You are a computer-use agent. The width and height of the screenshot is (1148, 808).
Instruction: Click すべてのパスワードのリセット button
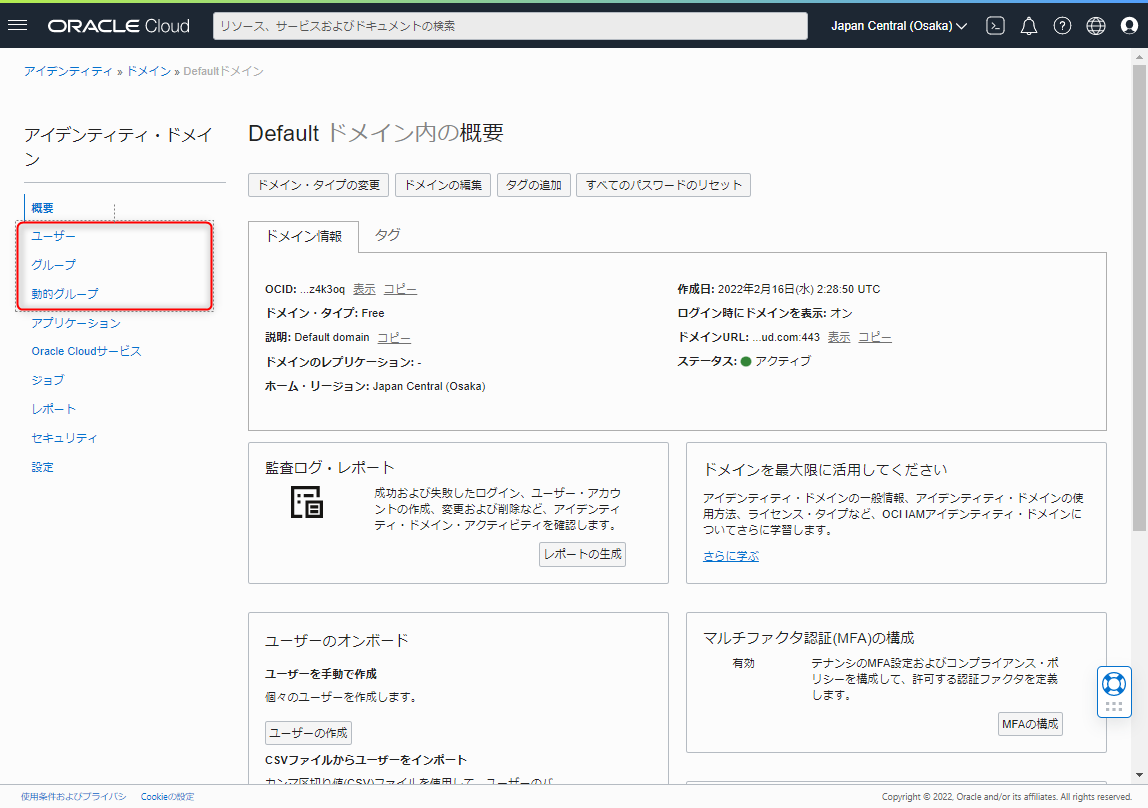(663, 185)
